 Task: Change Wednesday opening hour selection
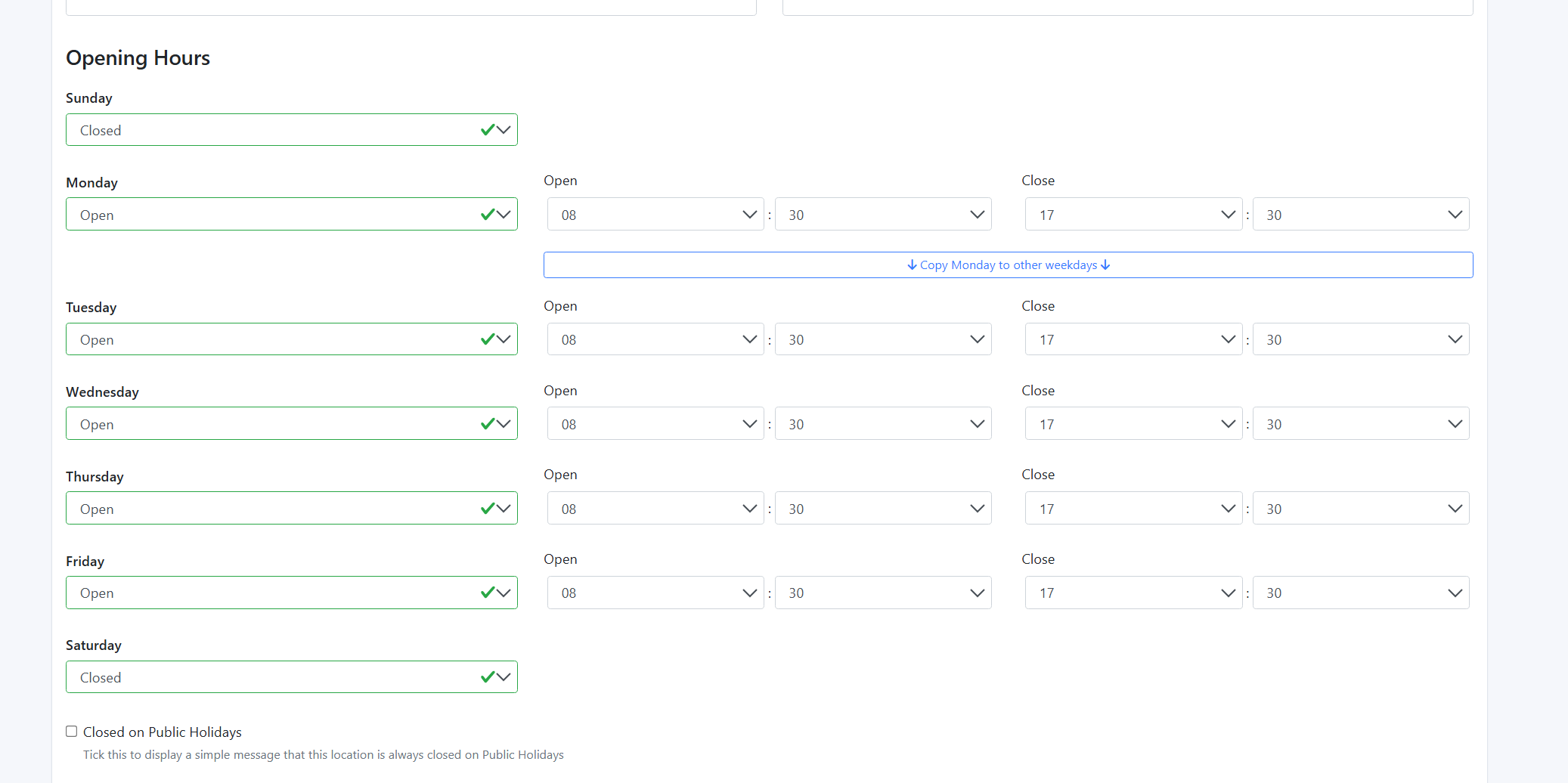pos(655,424)
